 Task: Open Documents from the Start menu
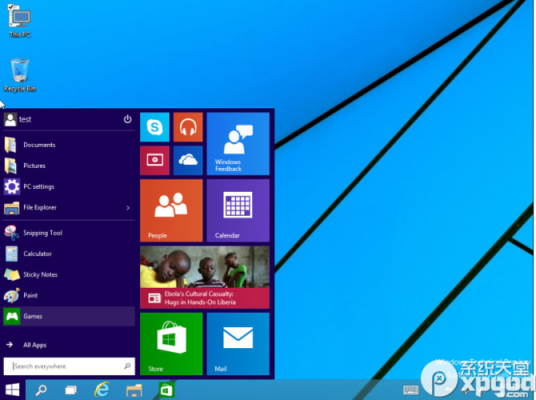[x=69, y=145]
